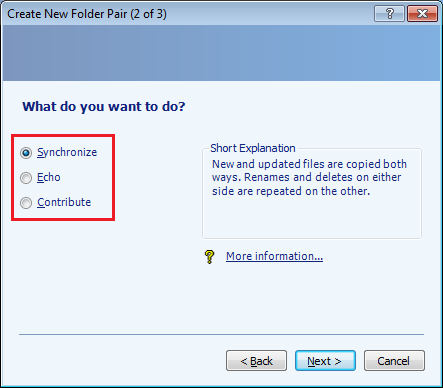Click the dialog title bar text
The height and width of the screenshot is (388, 443).
[87, 14]
